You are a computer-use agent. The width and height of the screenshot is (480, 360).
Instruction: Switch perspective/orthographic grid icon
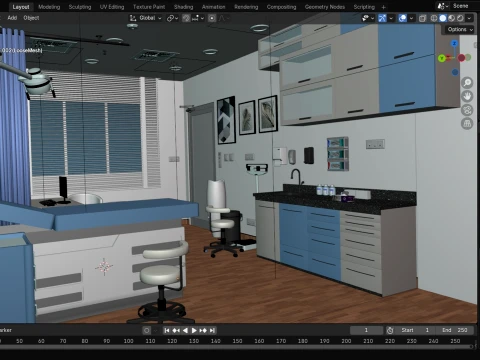point(467,124)
